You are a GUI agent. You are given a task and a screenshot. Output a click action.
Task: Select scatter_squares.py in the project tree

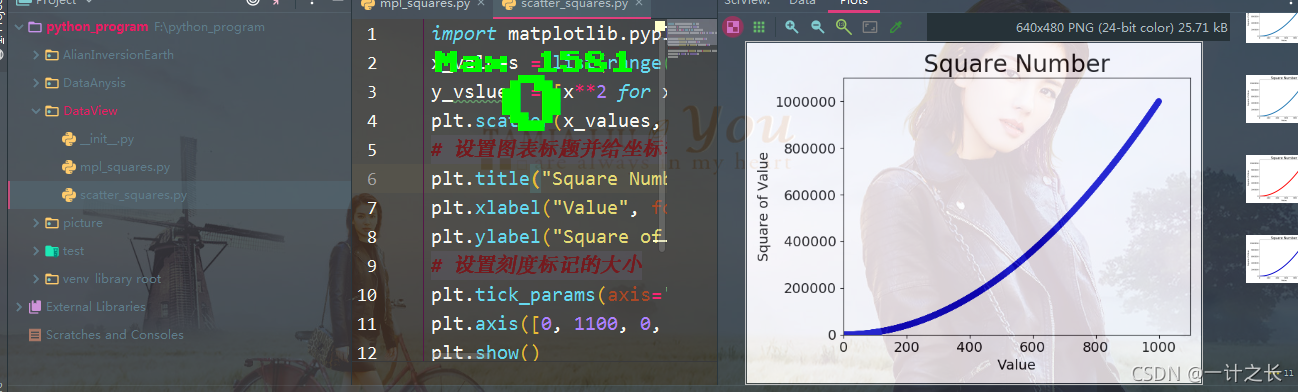133,195
